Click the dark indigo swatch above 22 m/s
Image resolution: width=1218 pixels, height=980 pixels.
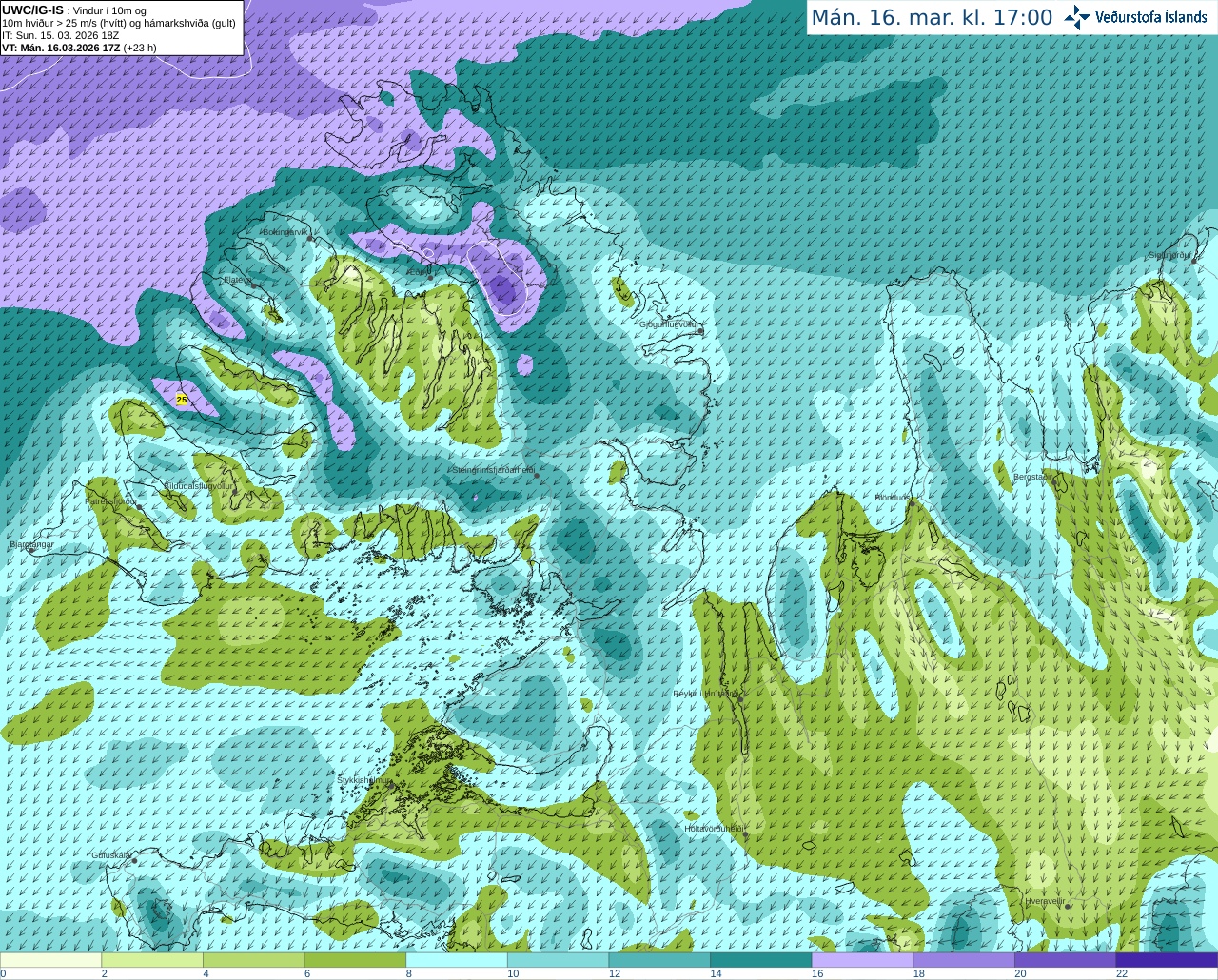coord(1168,960)
